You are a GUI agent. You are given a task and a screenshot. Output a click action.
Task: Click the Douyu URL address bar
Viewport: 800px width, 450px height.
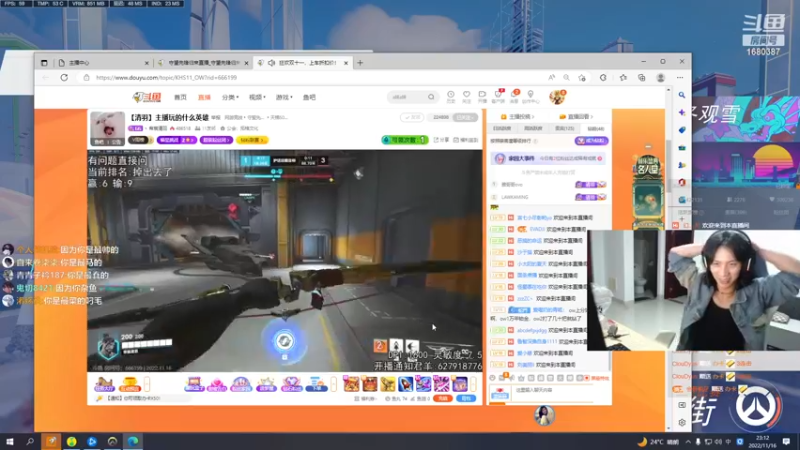[x=316, y=78]
